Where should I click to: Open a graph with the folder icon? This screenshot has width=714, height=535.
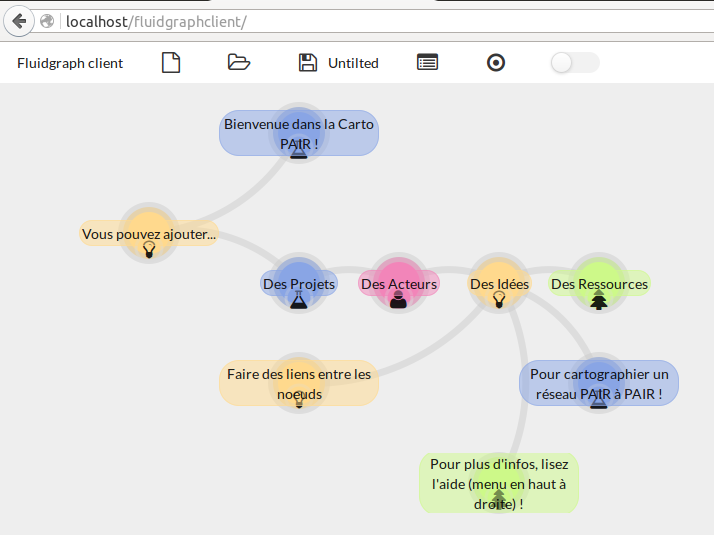239,62
